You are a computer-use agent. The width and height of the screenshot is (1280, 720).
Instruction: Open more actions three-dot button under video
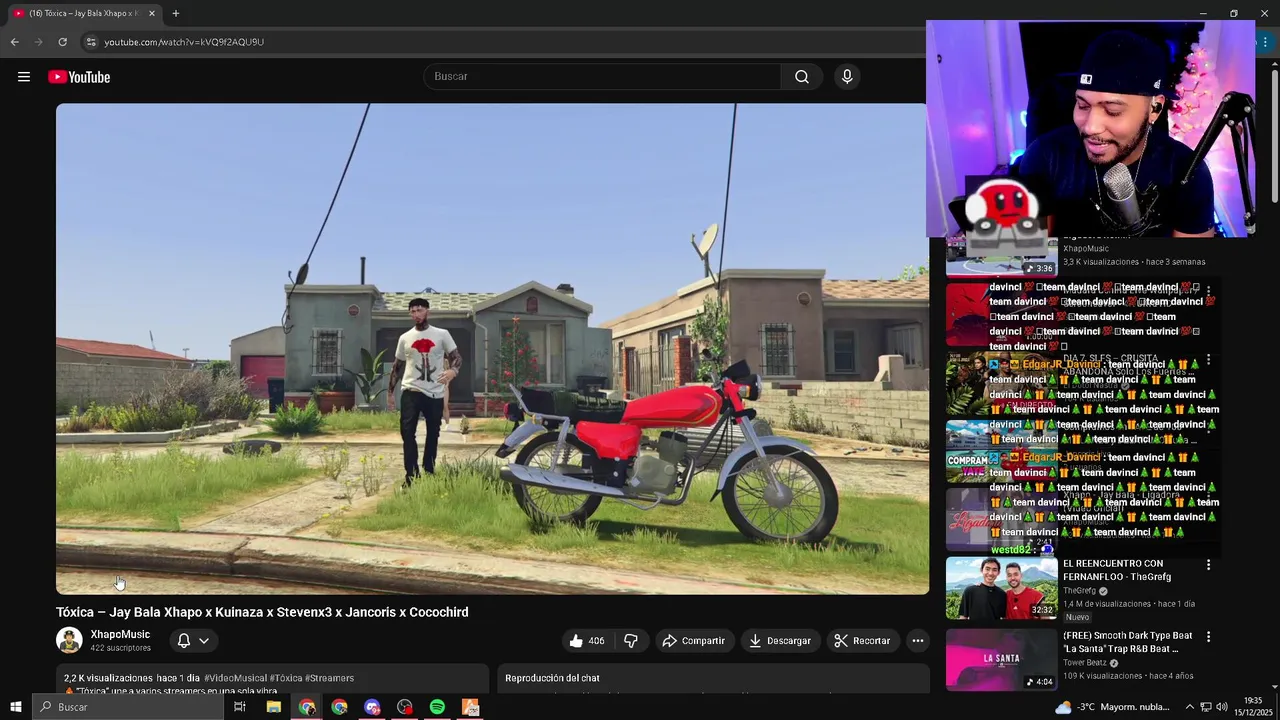[917, 640]
